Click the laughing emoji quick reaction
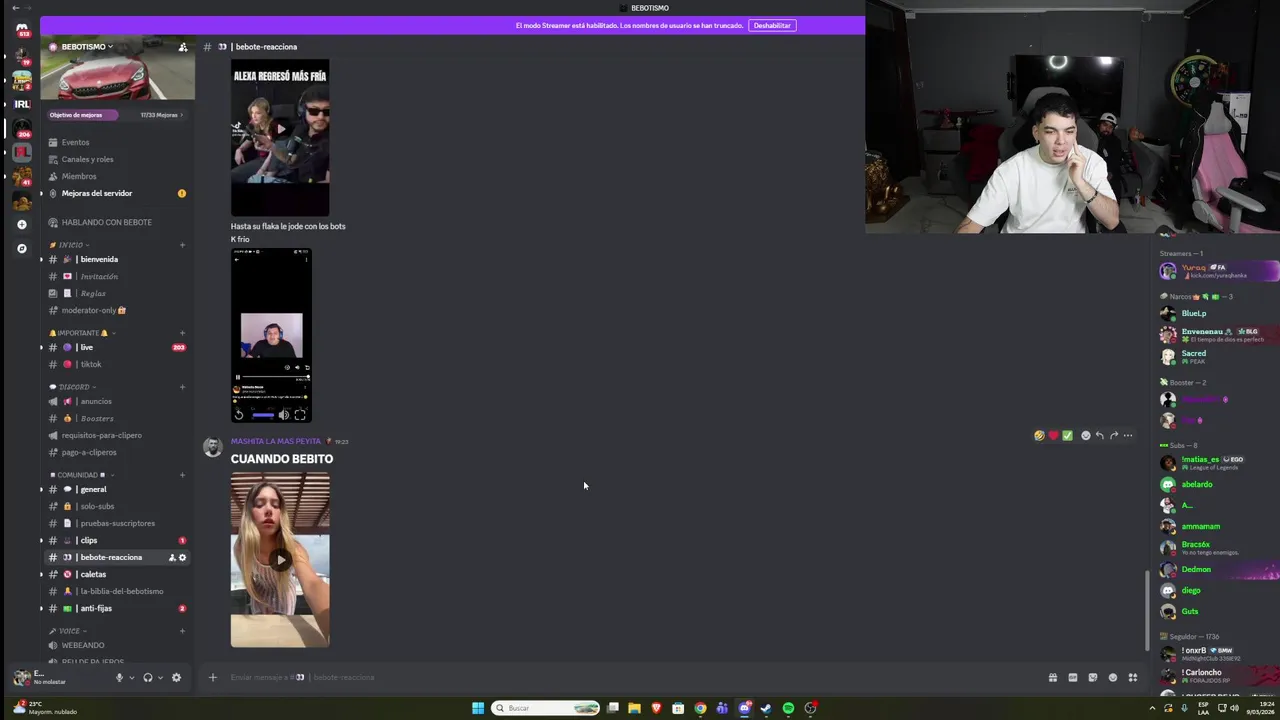The height and width of the screenshot is (720, 1280). pyautogui.click(x=1039, y=435)
